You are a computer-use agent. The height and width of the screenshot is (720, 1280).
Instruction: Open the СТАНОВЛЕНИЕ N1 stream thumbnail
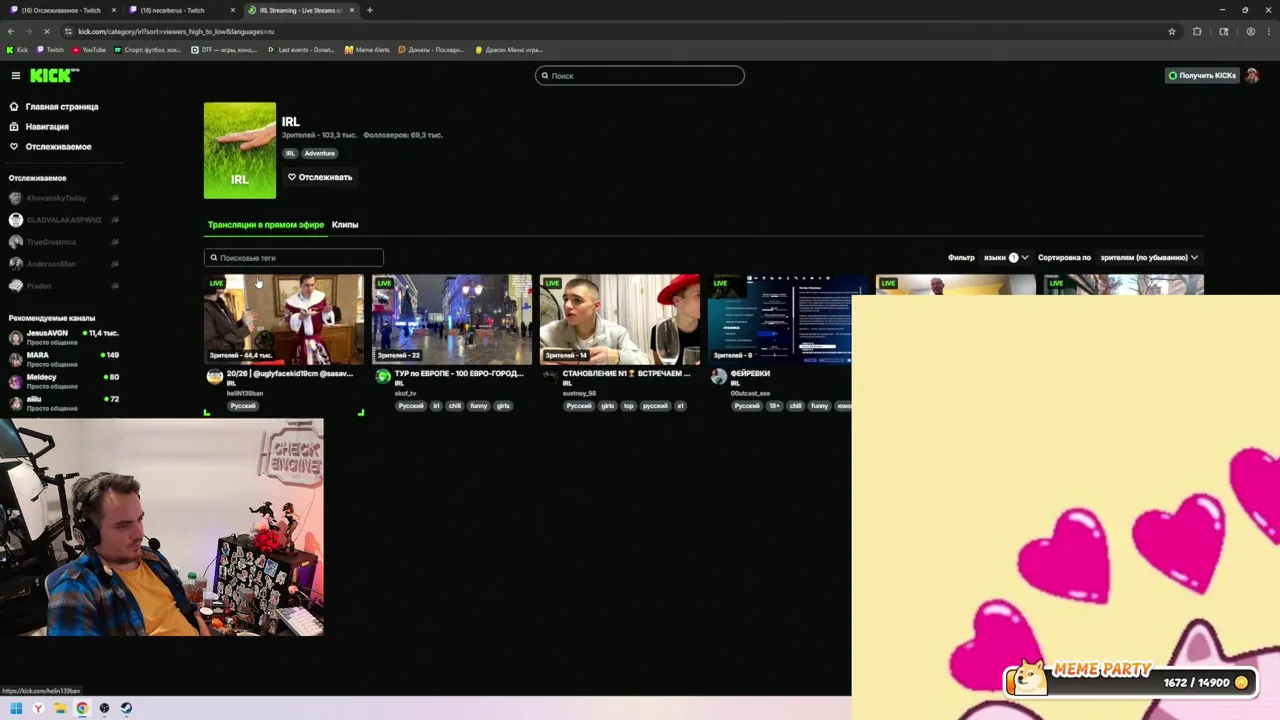(x=620, y=319)
